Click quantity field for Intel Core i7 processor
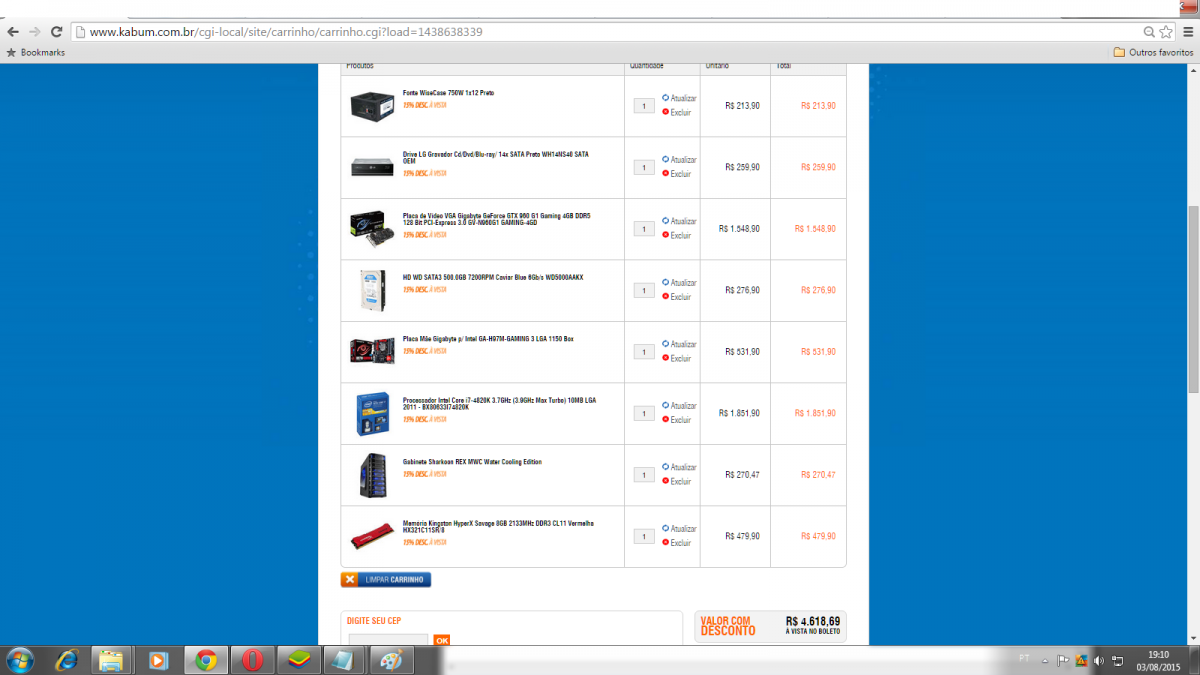 [x=644, y=413]
